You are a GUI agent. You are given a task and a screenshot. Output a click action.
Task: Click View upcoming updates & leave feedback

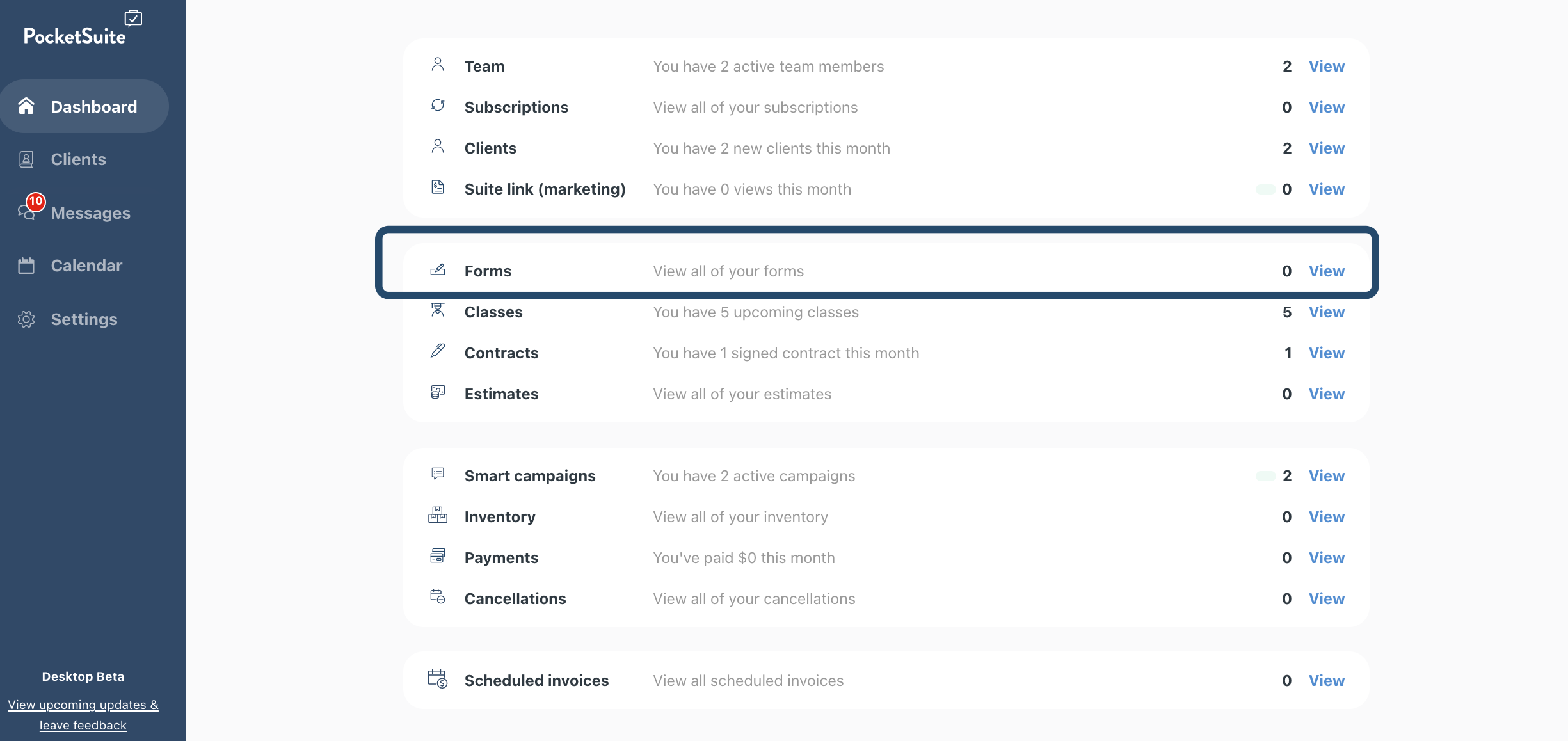pos(83,715)
